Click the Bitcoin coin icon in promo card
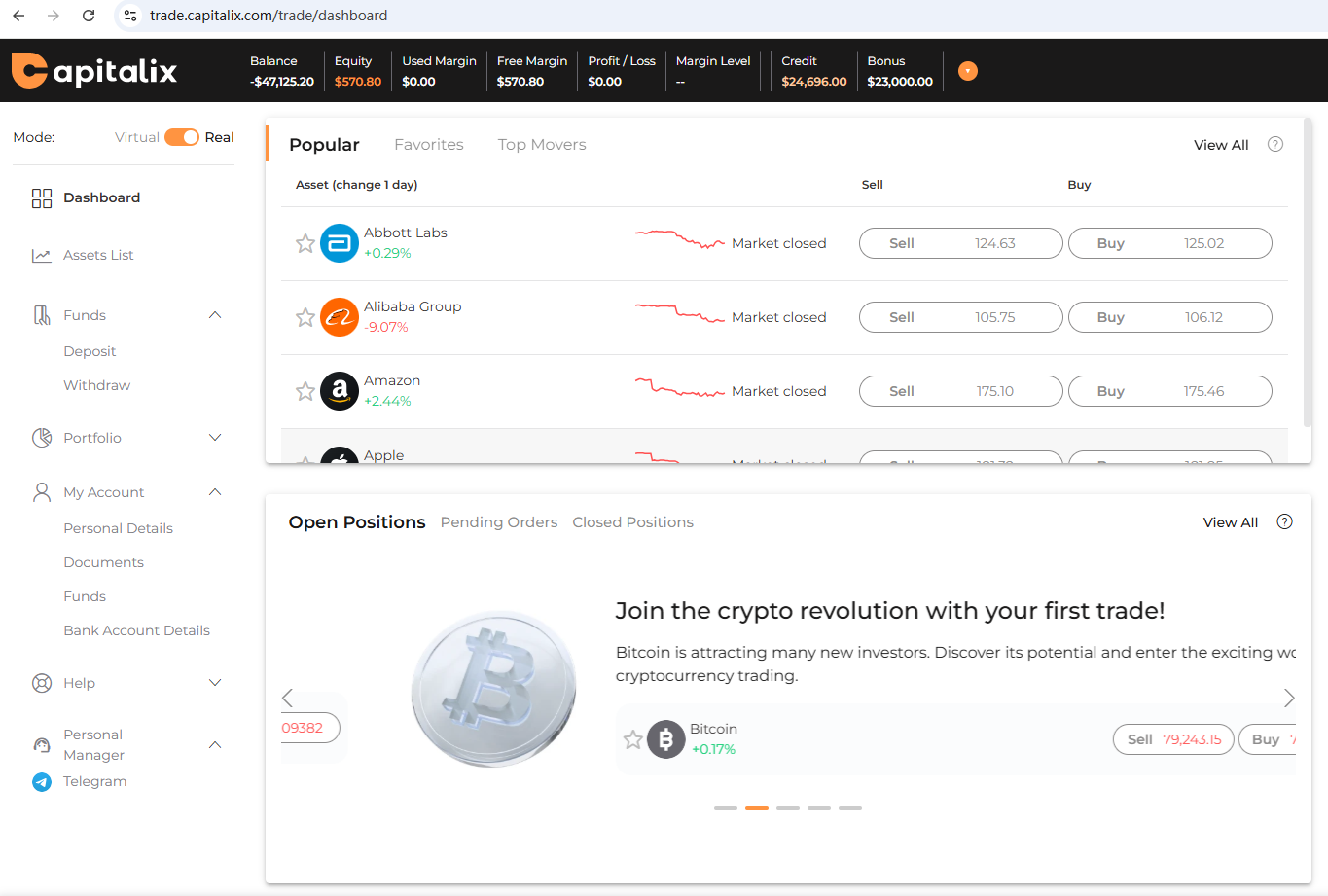The image size is (1328, 896). click(x=666, y=739)
